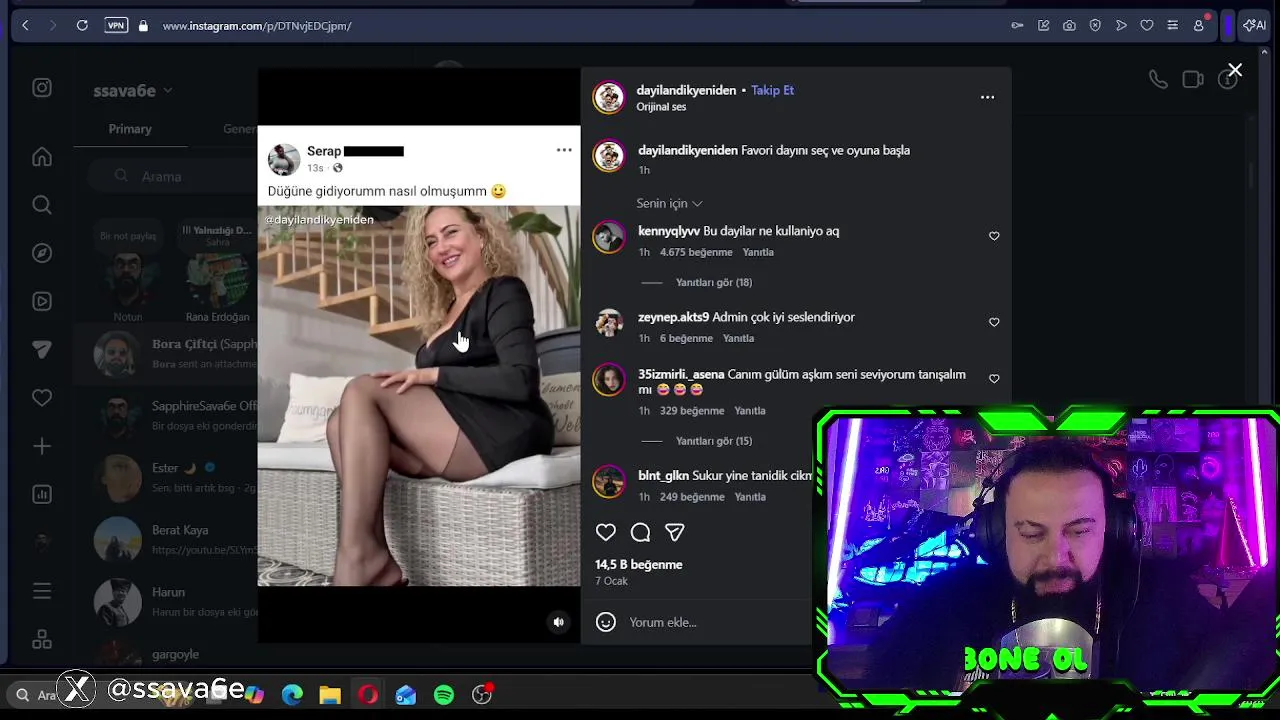The image size is (1280, 720).
Task: Open the Bora Çiftçi conversation
Action: coord(166,354)
